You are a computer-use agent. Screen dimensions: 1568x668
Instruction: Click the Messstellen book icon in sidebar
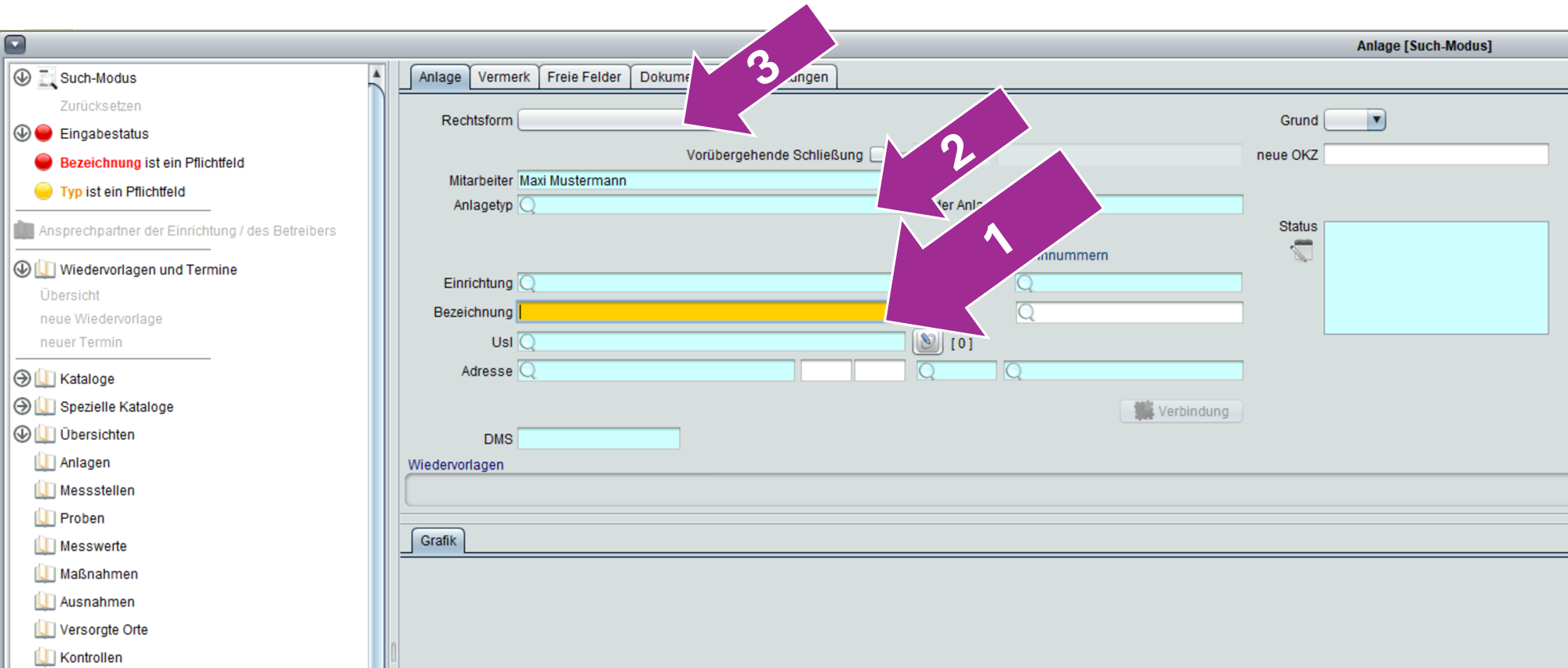click(45, 491)
